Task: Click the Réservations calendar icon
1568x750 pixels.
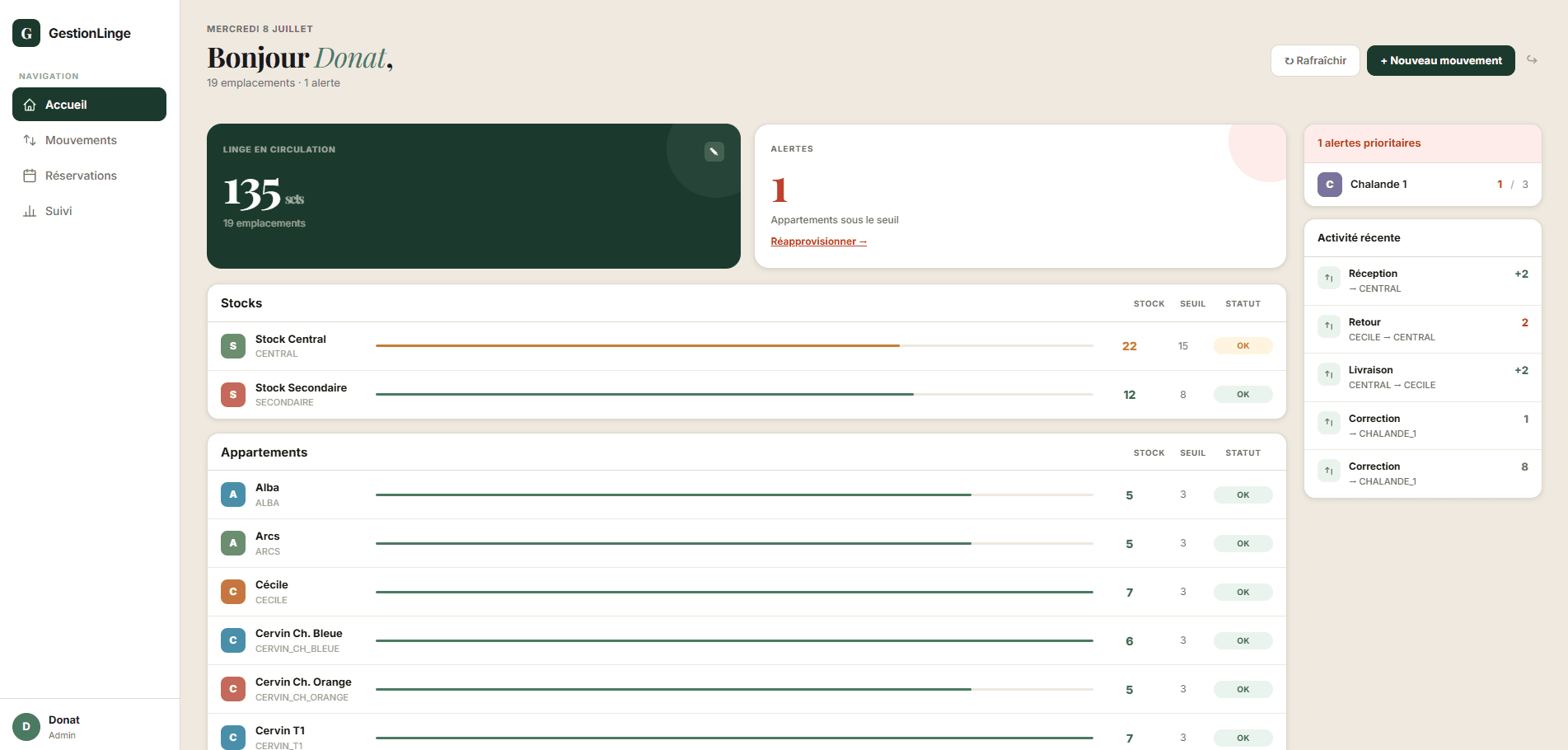Action: [x=30, y=176]
